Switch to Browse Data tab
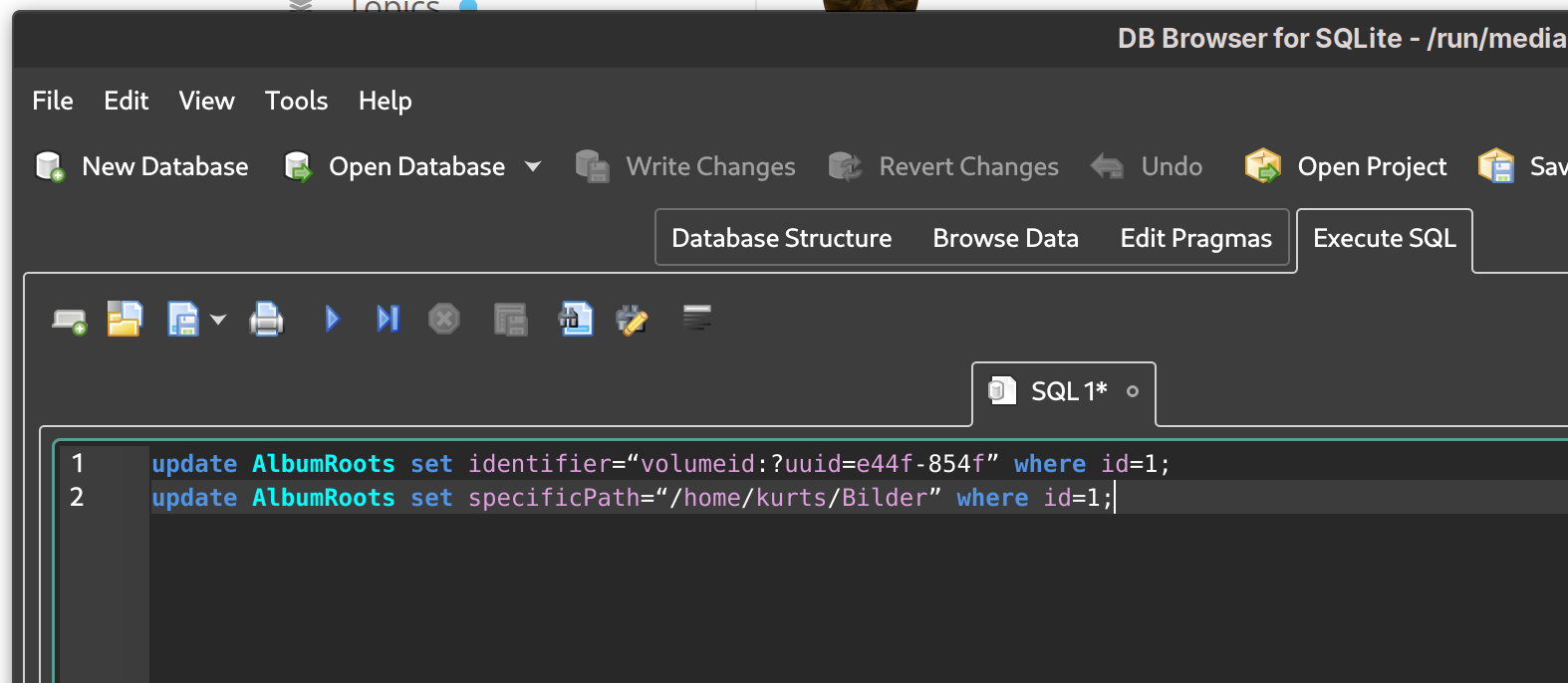 tap(1005, 239)
